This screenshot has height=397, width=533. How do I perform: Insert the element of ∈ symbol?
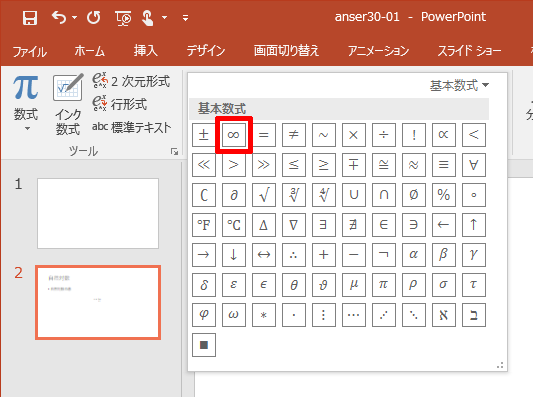coord(383,225)
